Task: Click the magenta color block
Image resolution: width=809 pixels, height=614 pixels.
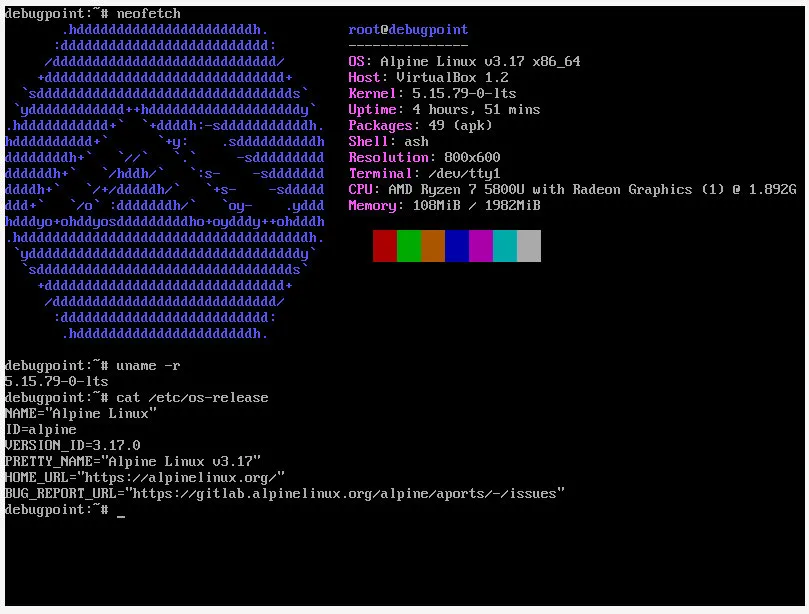Action: pos(481,246)
